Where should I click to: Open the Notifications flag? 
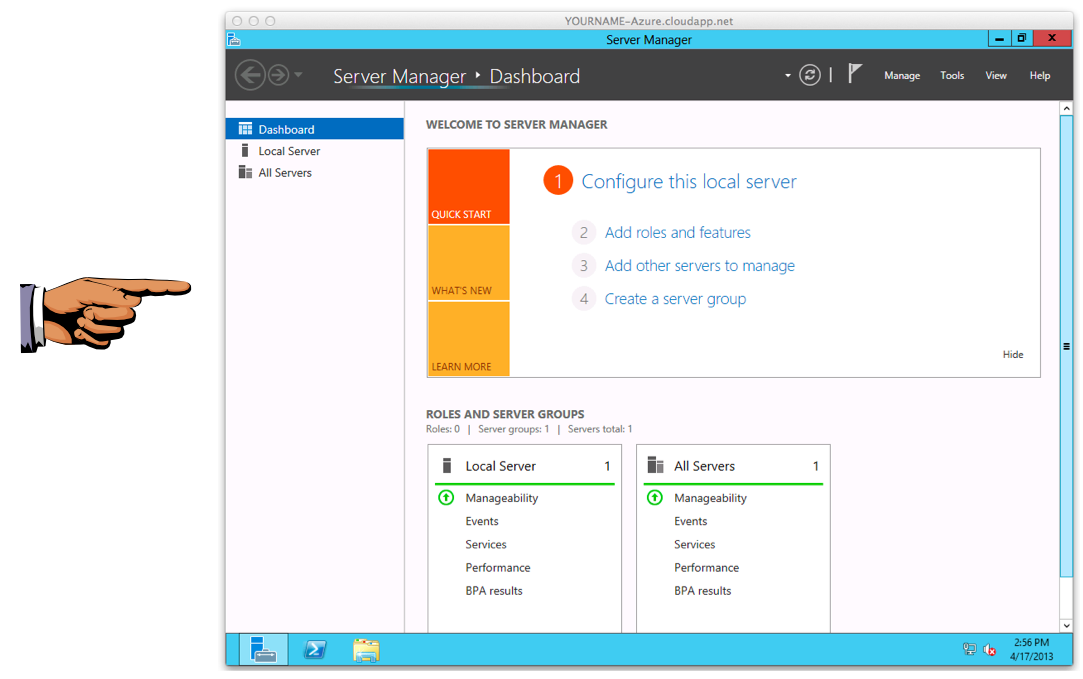[854, 73]
